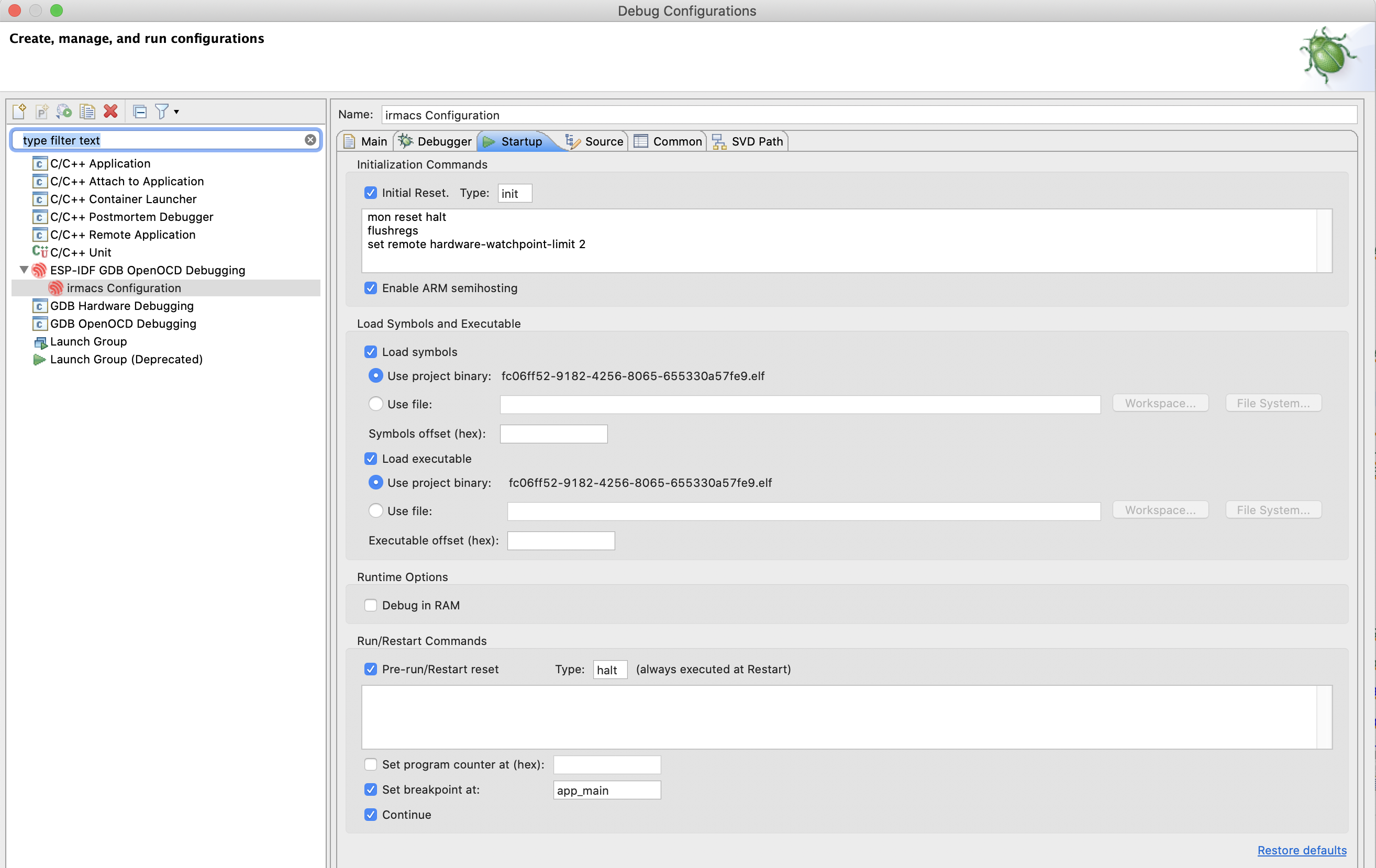Duplicate the selected launch configuration
This screenshot has height=868, width=1376.
(x=87, y=112)
